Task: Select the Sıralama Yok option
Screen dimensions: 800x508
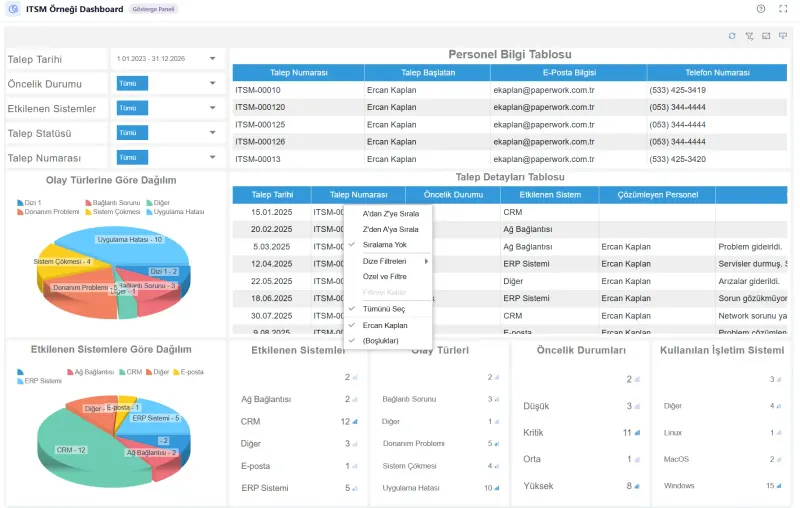Action: tap(388, 245)
